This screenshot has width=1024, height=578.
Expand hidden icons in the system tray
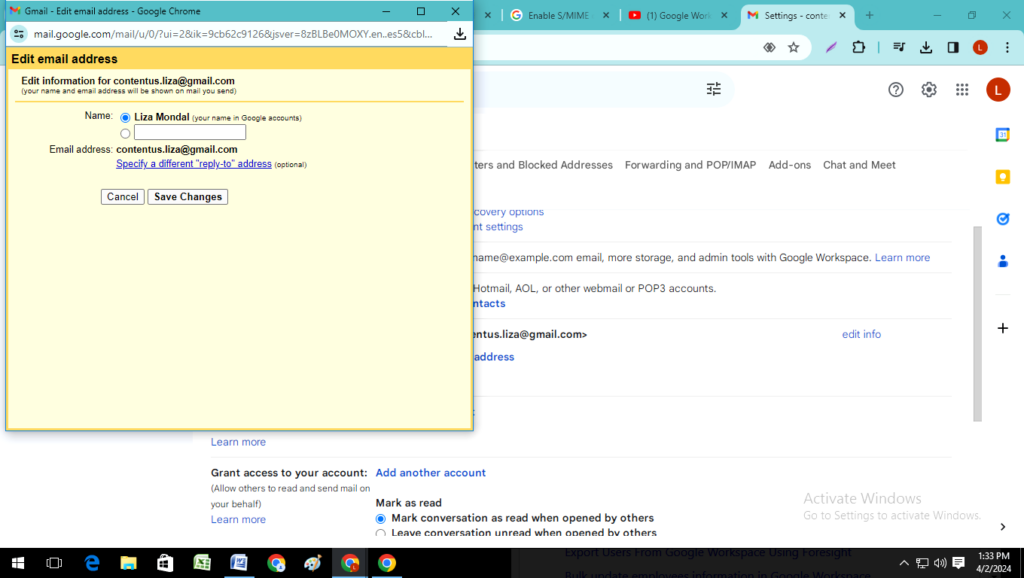tap(902, 563)
